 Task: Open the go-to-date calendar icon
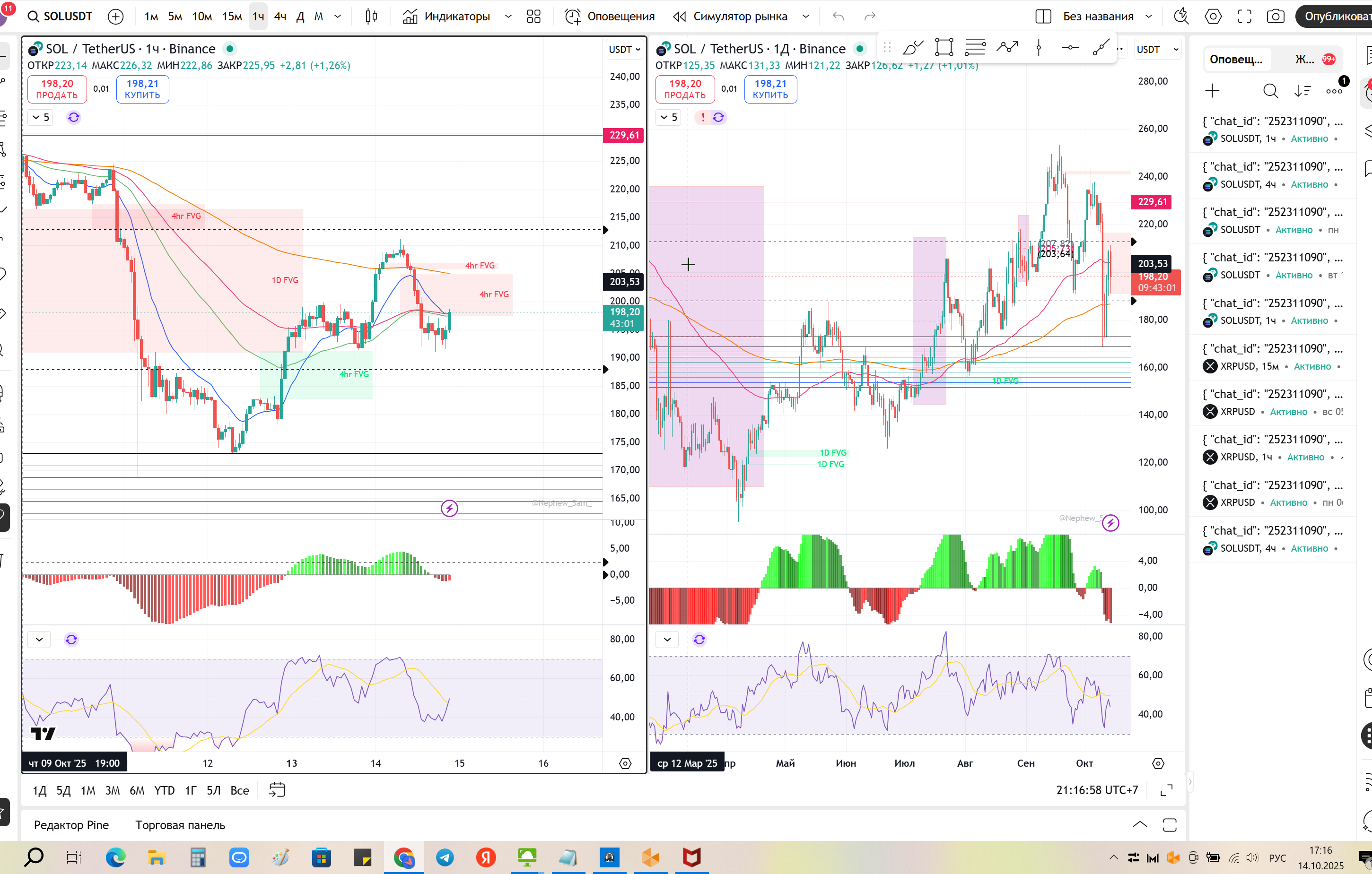pyautogui.click(x=277, y=790)
